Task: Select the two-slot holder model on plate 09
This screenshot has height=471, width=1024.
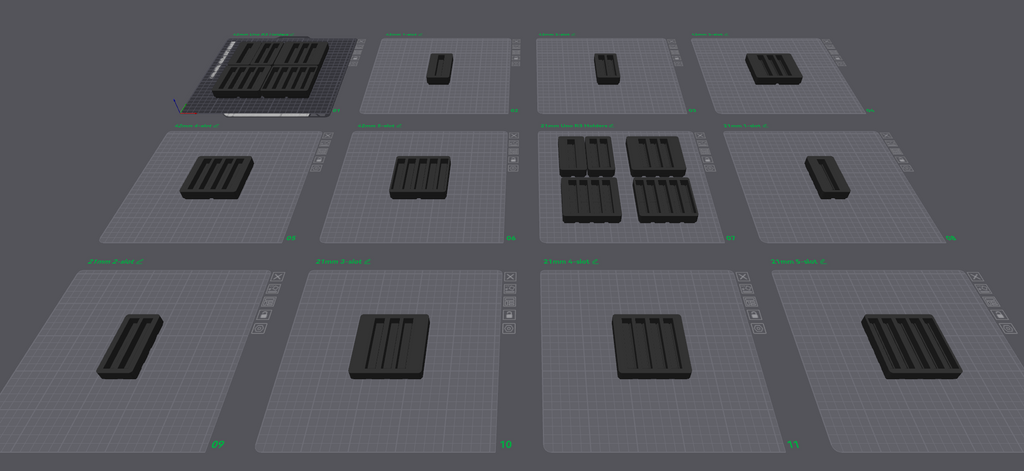Action: pyautogui.click(x=130, y=346)
